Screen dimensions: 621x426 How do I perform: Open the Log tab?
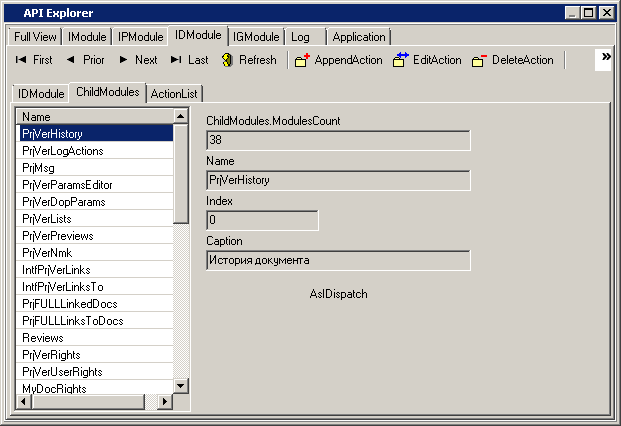pyautogui.click(x=300, y=37)
